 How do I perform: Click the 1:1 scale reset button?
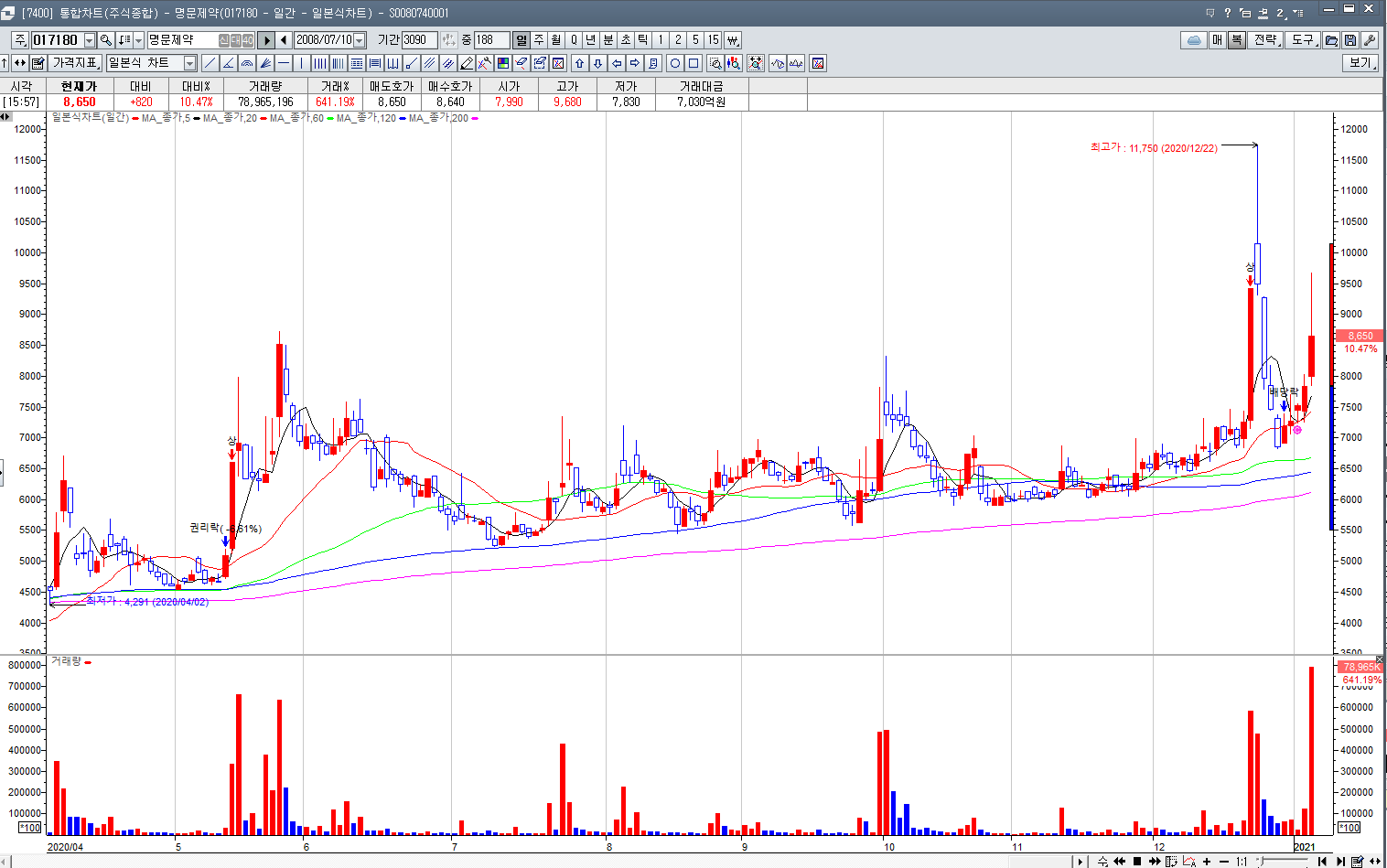point(1242,862)
